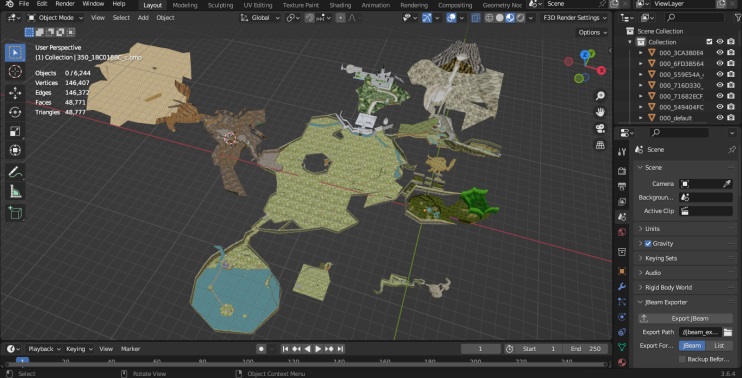This screenshot has height=378, width=742.
Task: Select the Cursor tool in toolbar
Action: pos(15,72)
